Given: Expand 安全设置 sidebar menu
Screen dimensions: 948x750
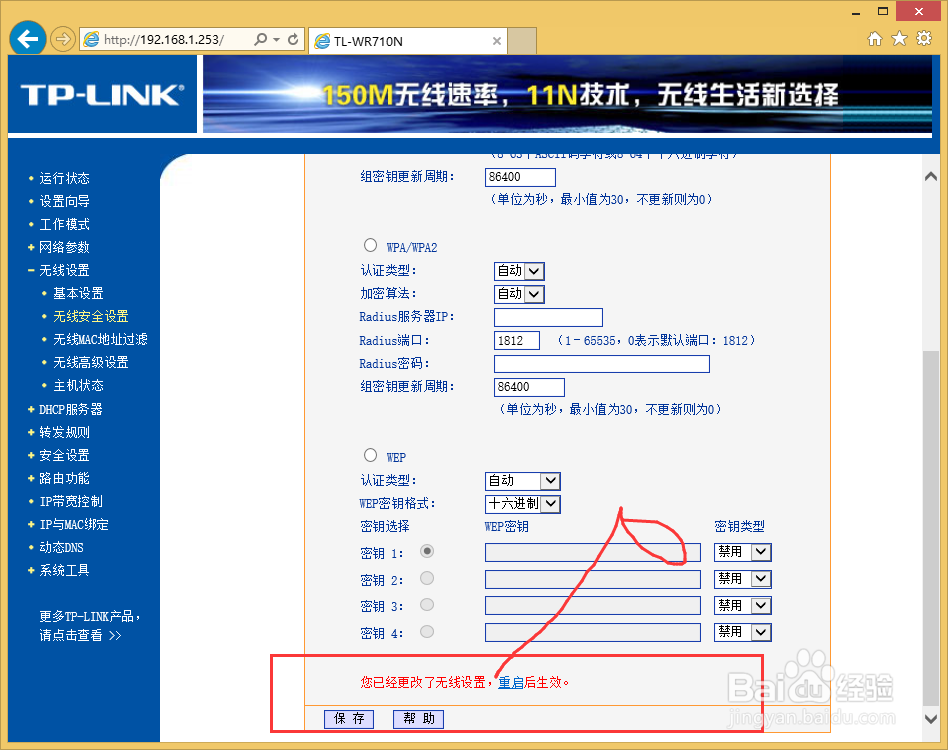Looking at the screenshot, I should pos(64,455).
